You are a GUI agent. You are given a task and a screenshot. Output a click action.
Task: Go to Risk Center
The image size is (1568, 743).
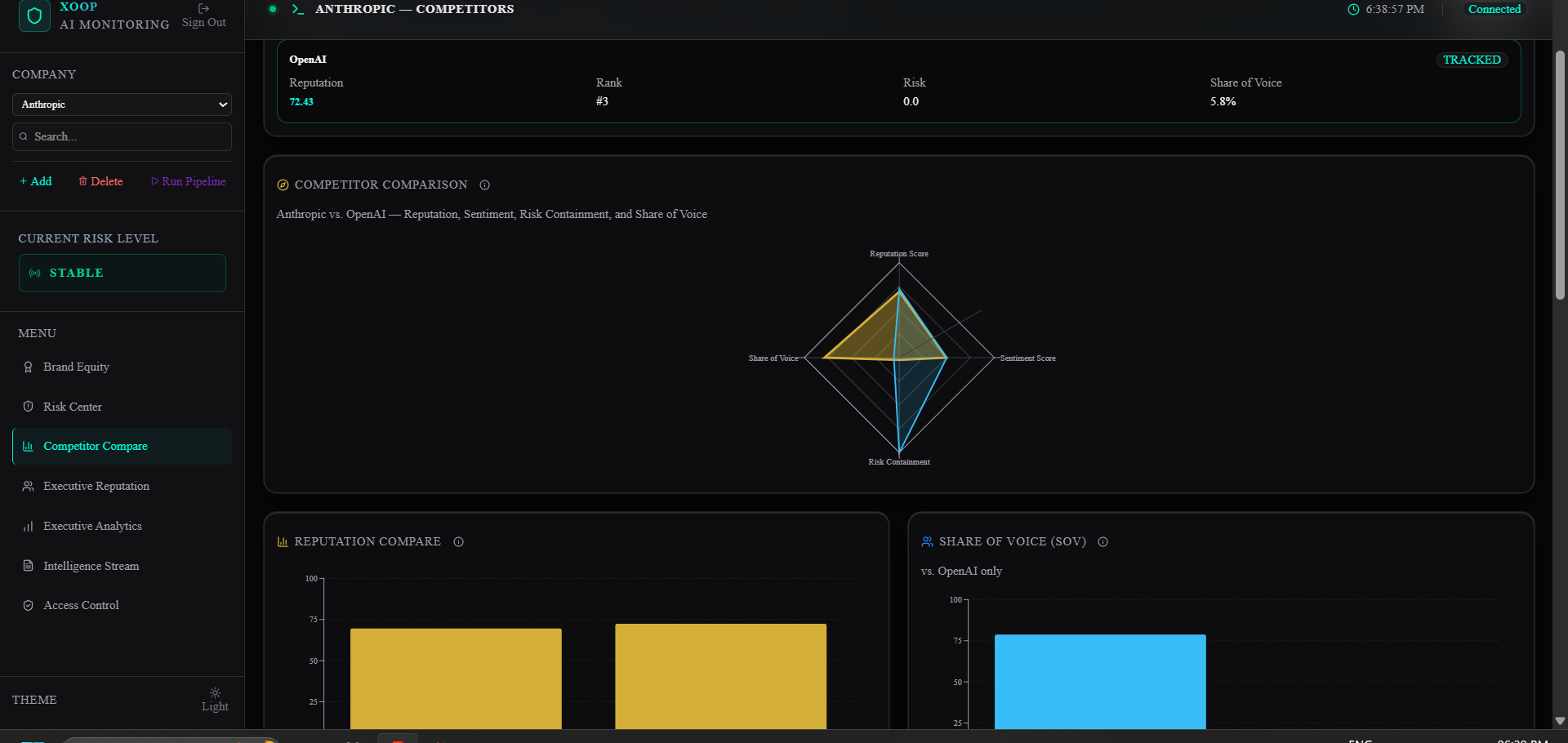pyautogui.click(x=122, y=407)
